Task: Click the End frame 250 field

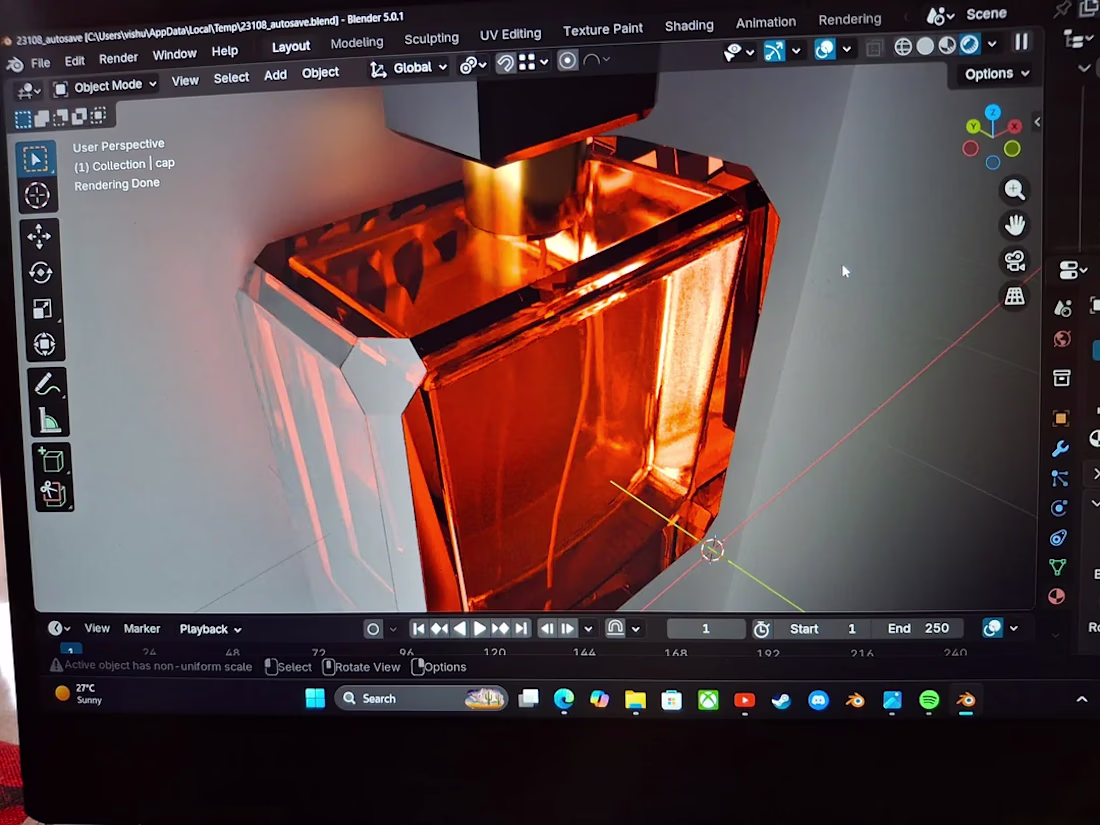Action: 918,629
